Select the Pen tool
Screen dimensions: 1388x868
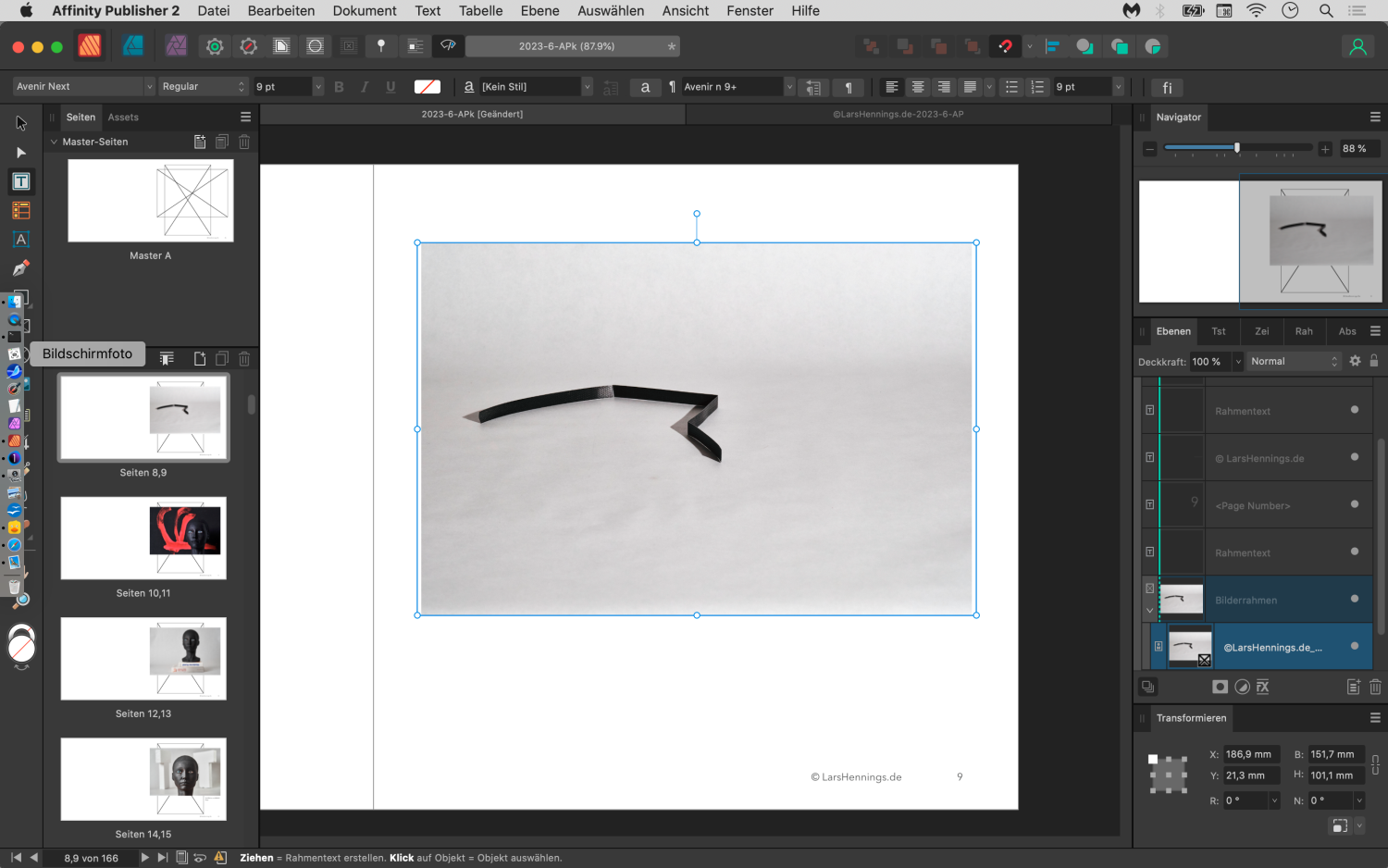point(21,268)
